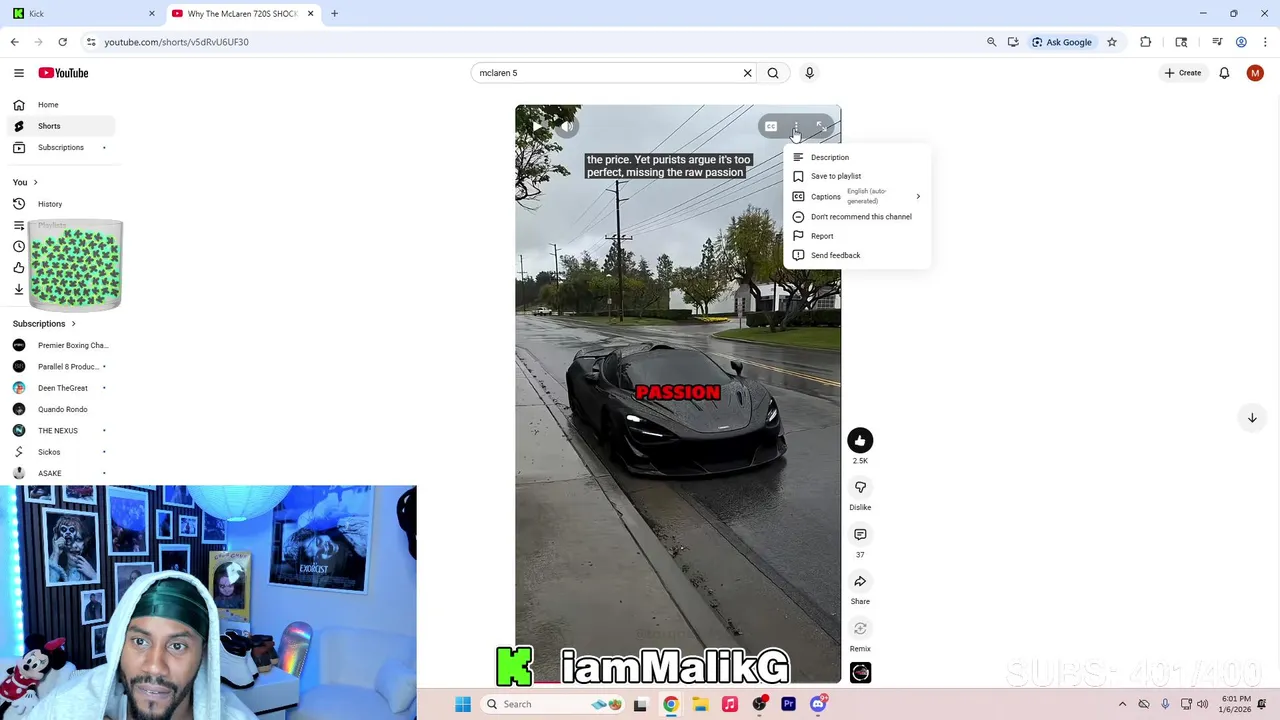Open Home in the sidebar
Image resolution: width=1280 pixels, height=720 pixels.
coord(60,105)
